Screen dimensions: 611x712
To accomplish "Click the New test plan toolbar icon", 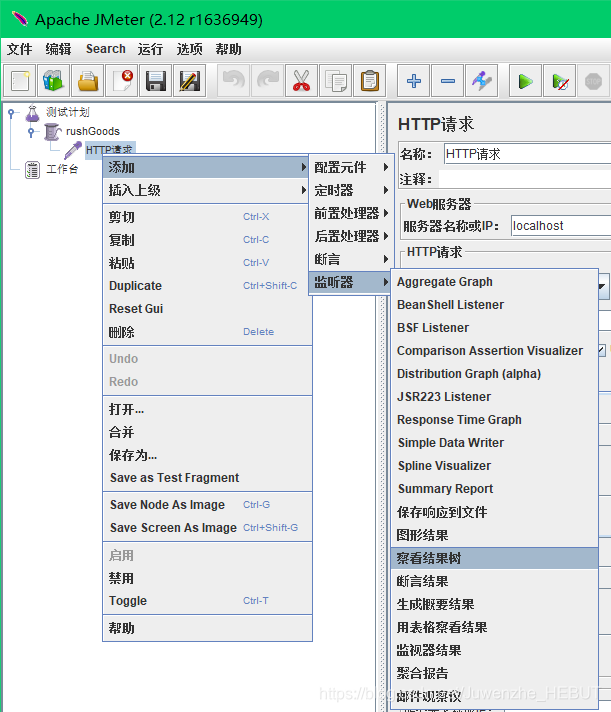I will pos(20,81).
